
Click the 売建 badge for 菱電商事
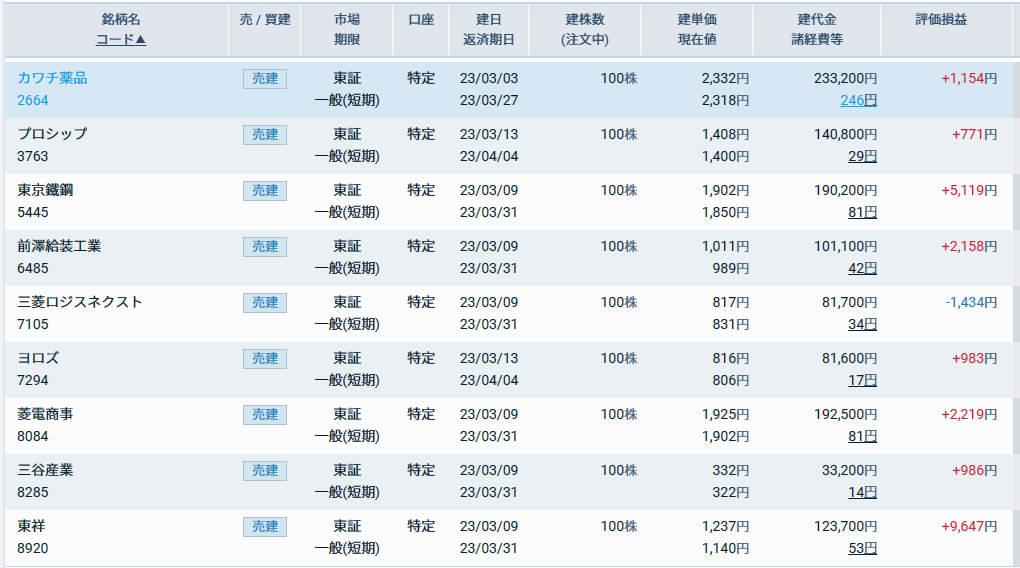click(x=265, y=414)
